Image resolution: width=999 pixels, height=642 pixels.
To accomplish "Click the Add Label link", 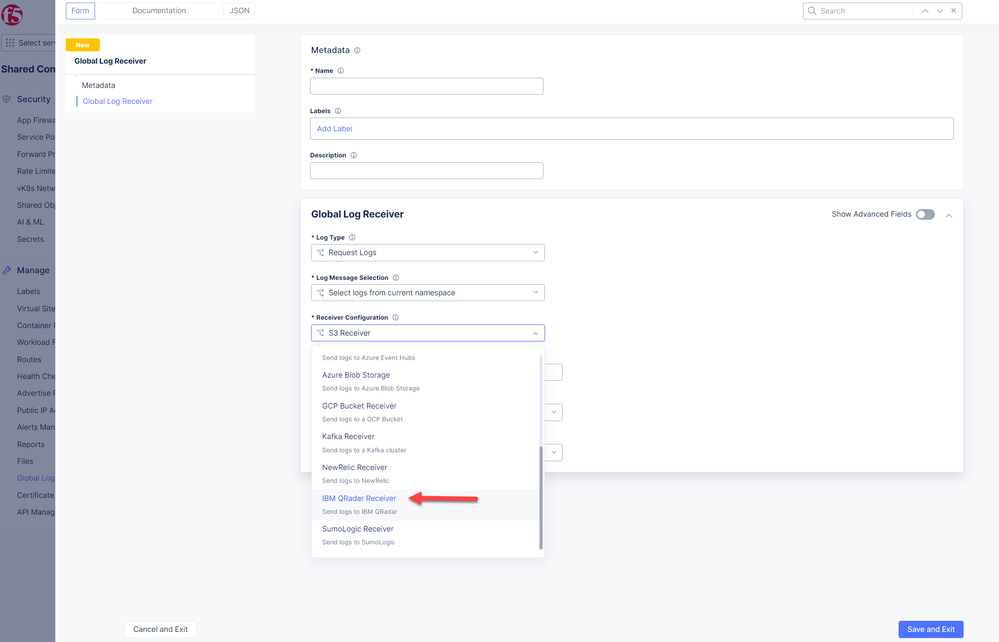I will coord(334,129).
